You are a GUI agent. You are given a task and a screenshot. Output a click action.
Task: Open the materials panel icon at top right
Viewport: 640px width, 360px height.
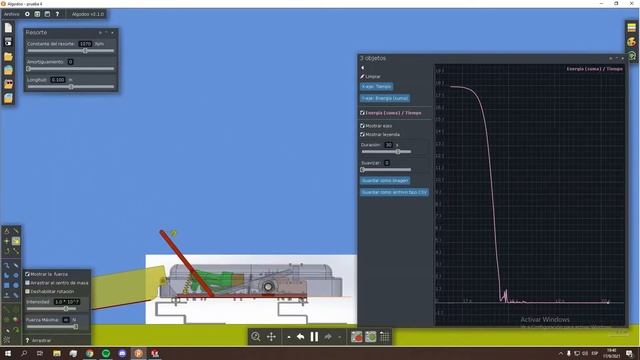[x=631, y=27]
